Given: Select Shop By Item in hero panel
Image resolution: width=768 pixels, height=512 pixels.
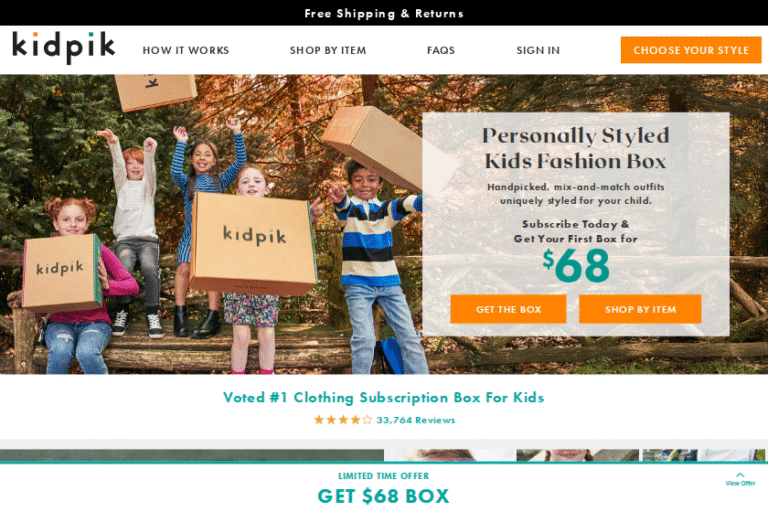Looking at the screenshot, I should pyautogui.click(x=640, y=309).
